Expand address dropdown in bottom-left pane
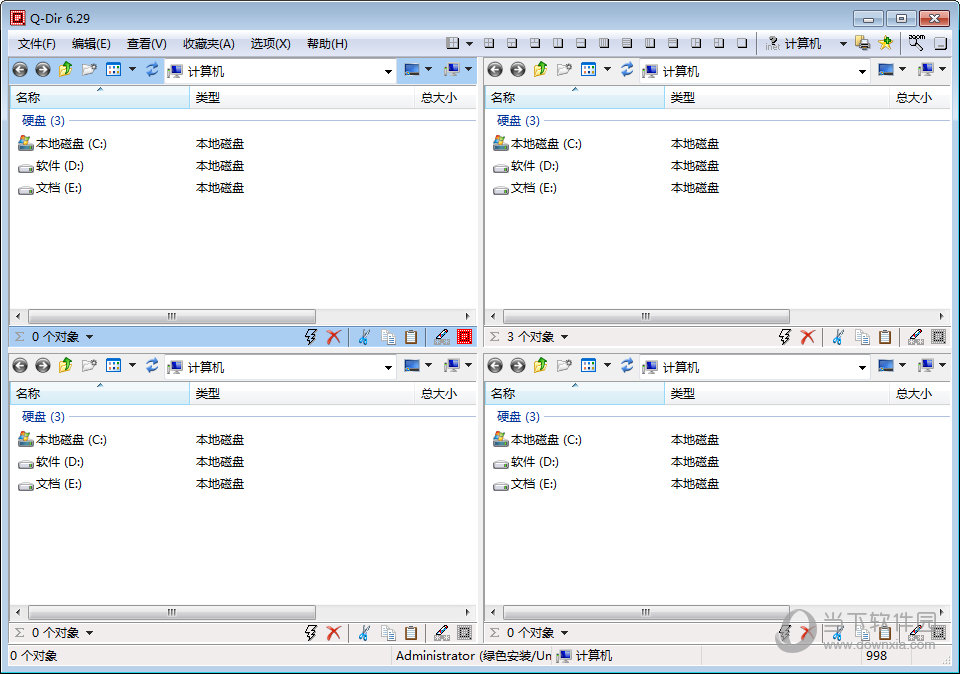This screenshot has height=674, width=960. 388,367
